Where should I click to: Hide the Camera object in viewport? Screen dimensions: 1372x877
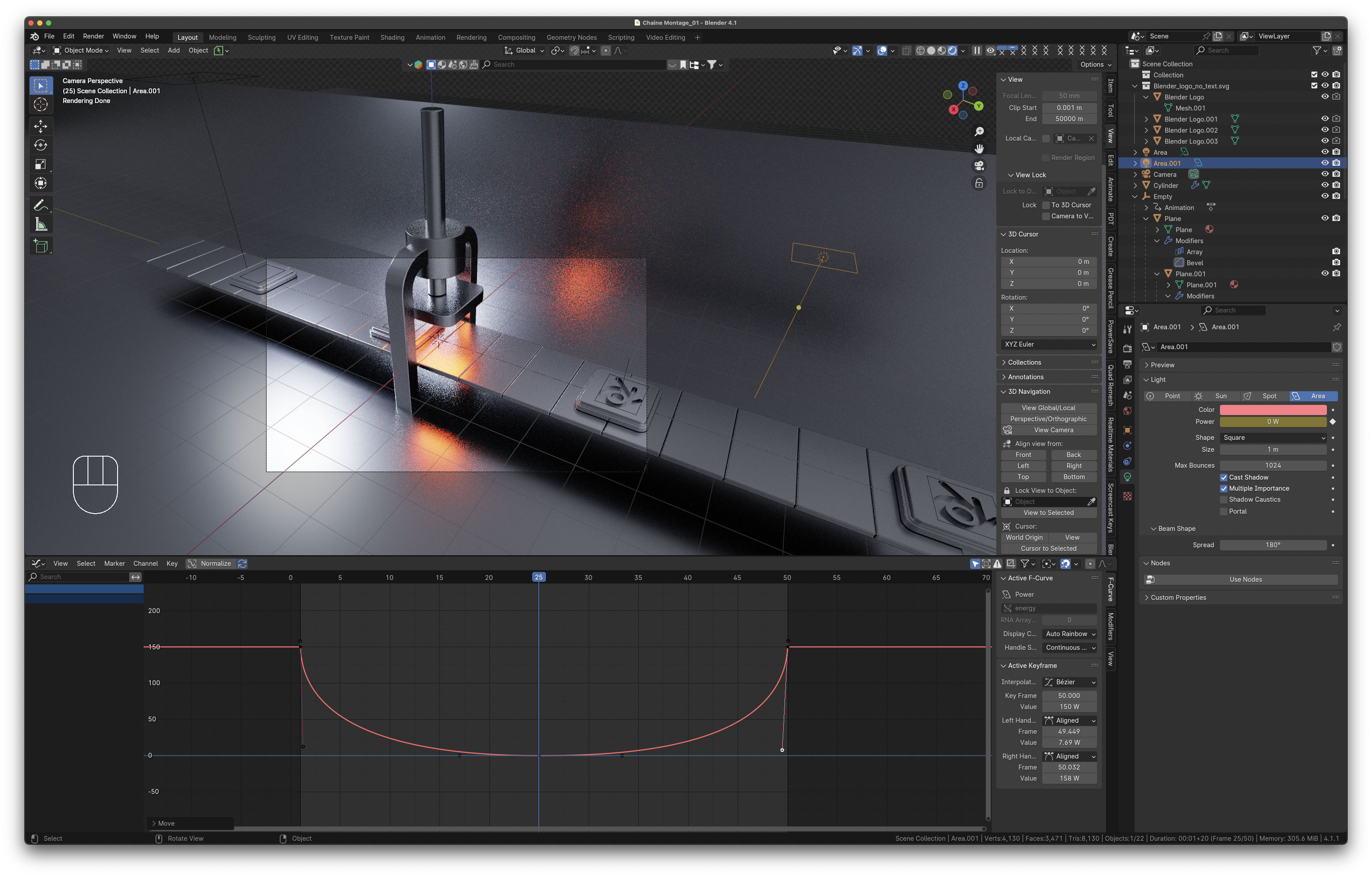pos(1325,174)
